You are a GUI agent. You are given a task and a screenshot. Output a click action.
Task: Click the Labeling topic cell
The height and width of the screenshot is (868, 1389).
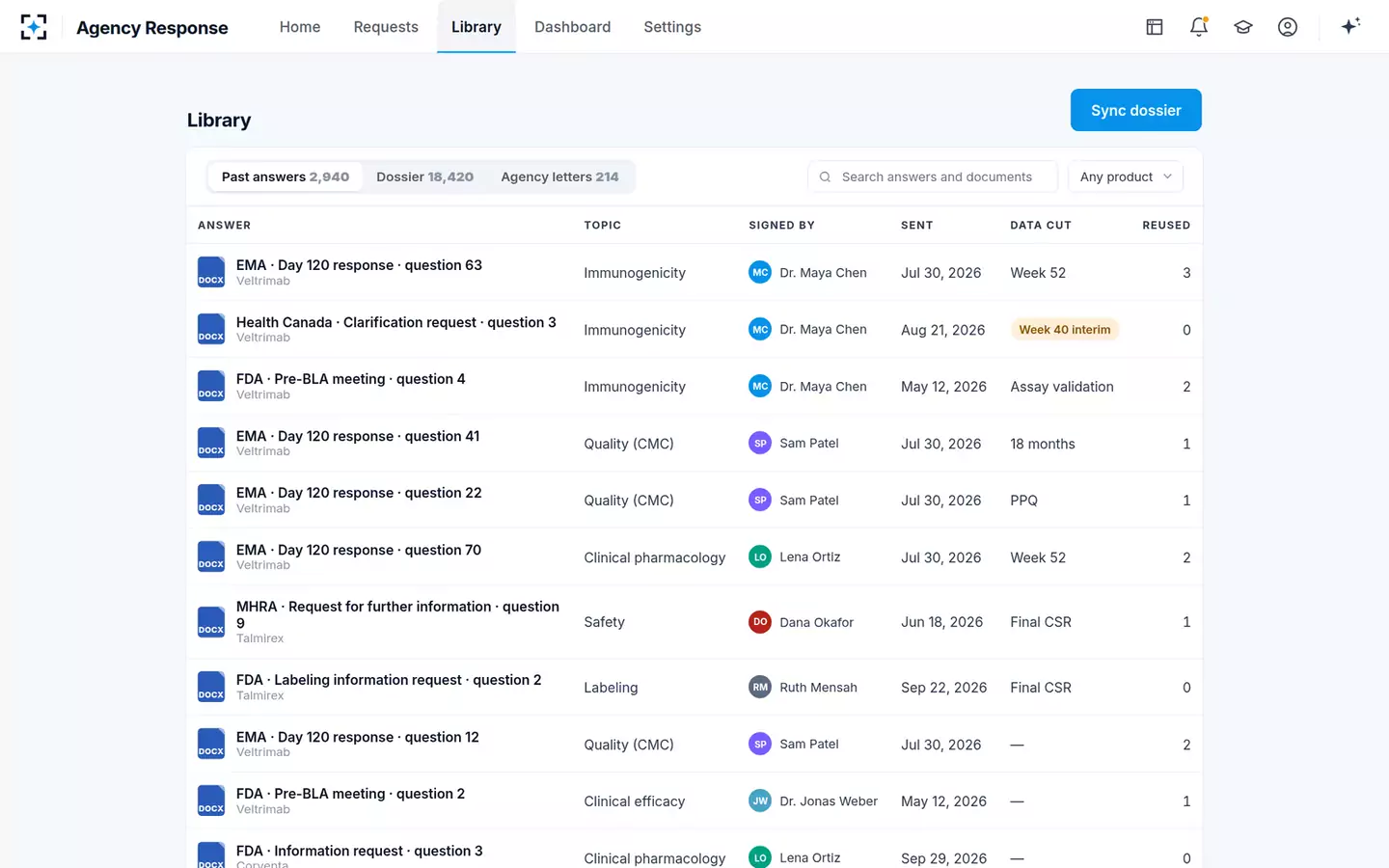click(x=611, y=688)
